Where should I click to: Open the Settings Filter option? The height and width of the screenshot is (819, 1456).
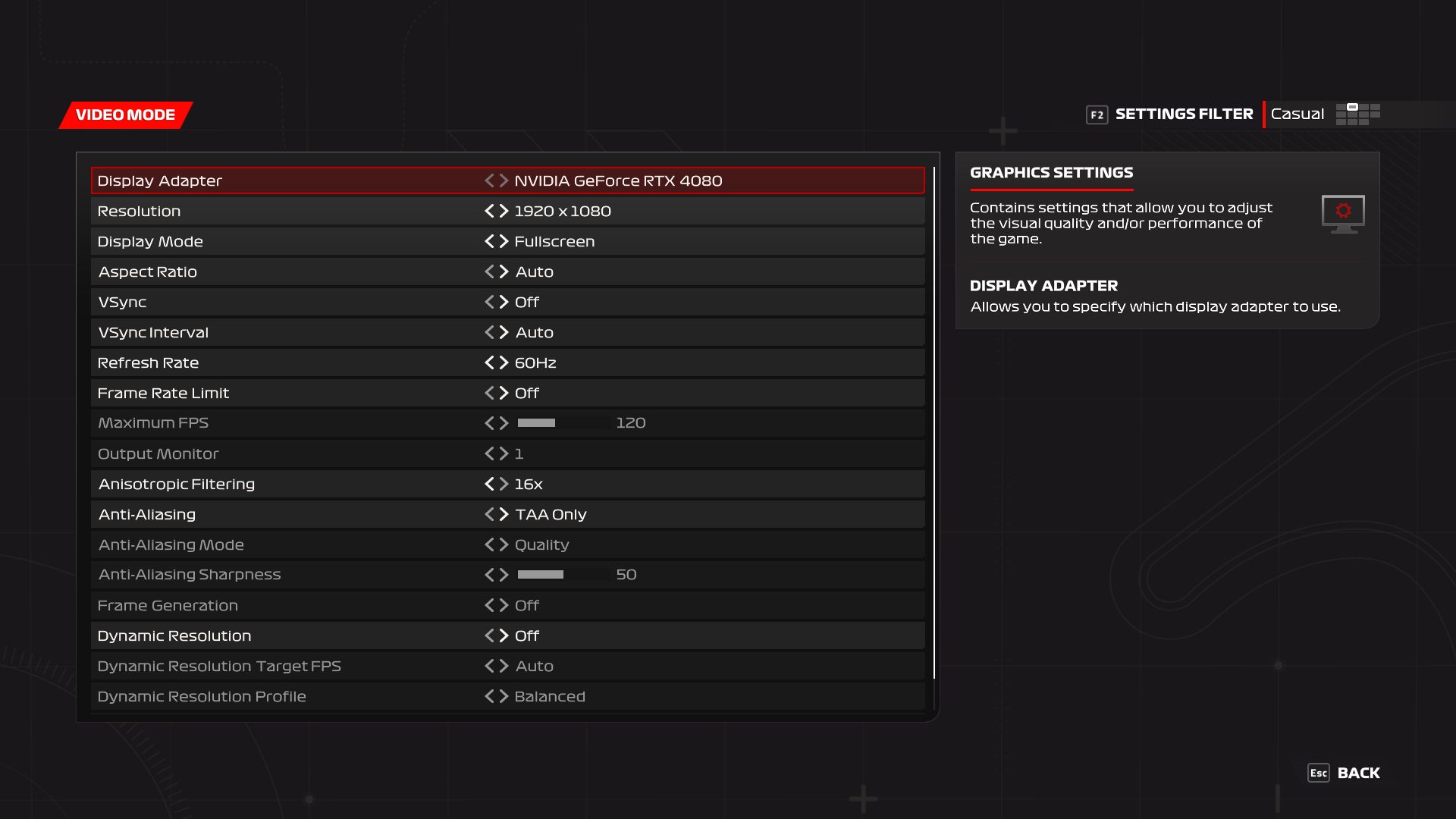pyautogui.click(x=1184, y=114)
